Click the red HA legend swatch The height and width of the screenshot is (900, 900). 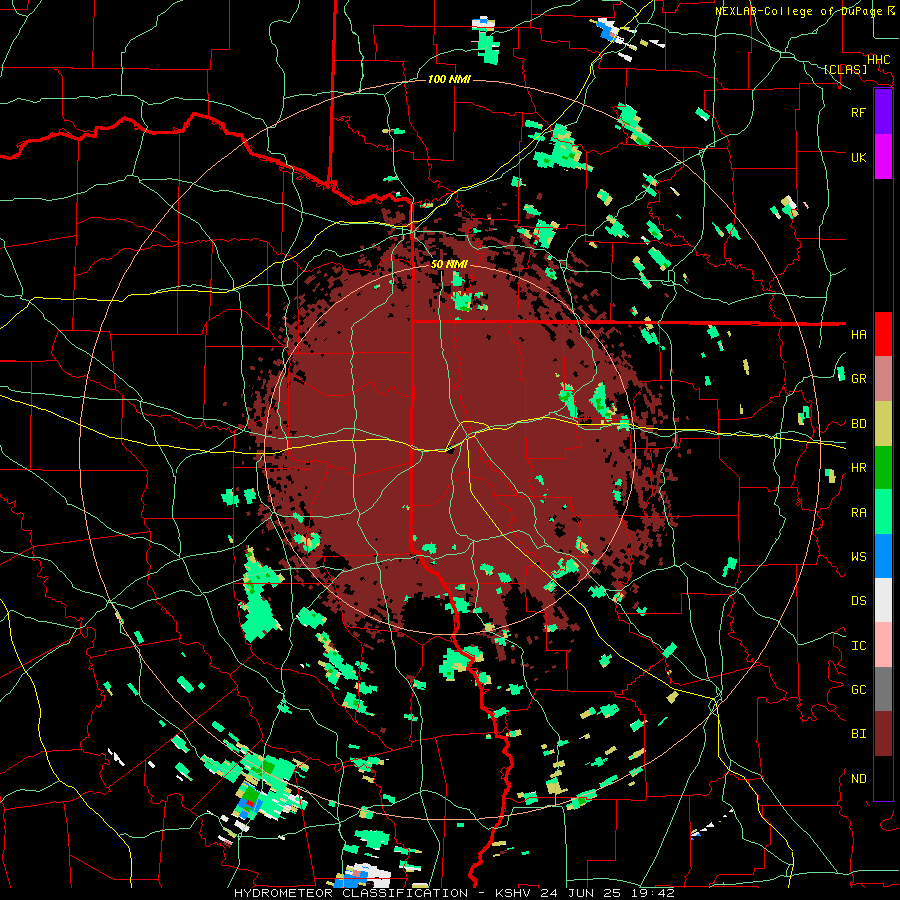click(x=883, y=334)
